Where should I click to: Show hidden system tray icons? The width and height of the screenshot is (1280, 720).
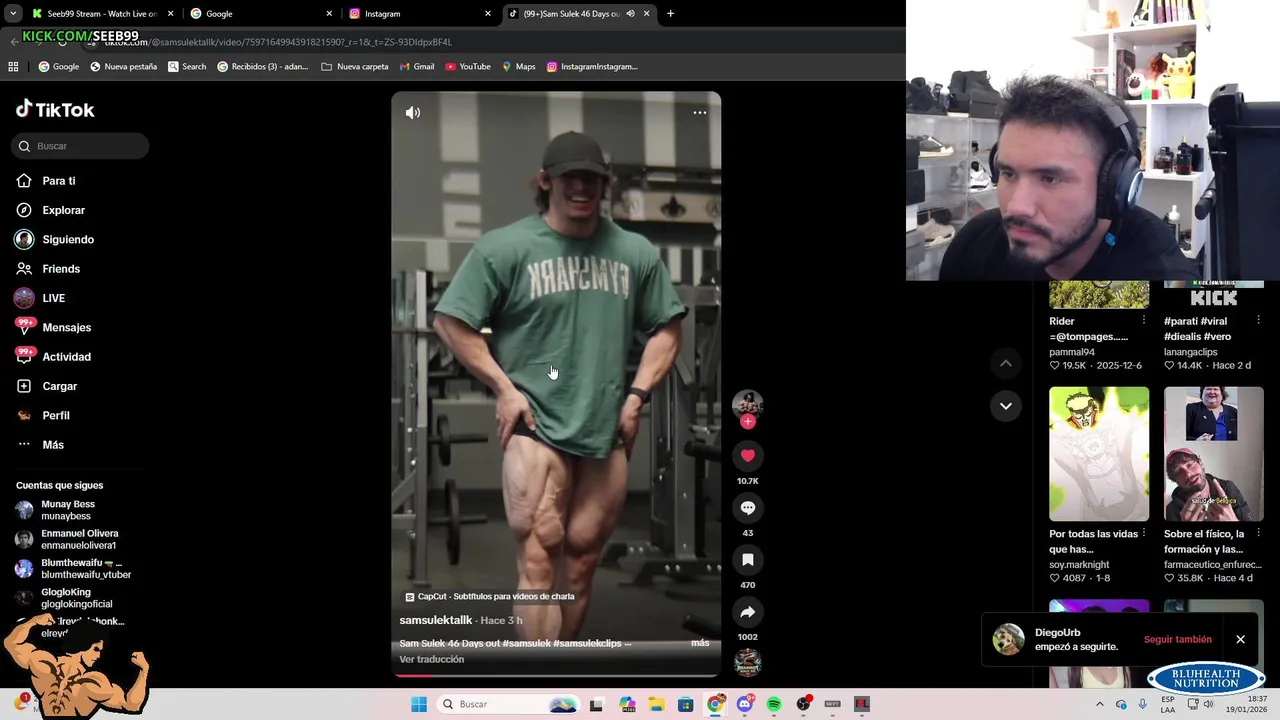[x=1100, y=704]
